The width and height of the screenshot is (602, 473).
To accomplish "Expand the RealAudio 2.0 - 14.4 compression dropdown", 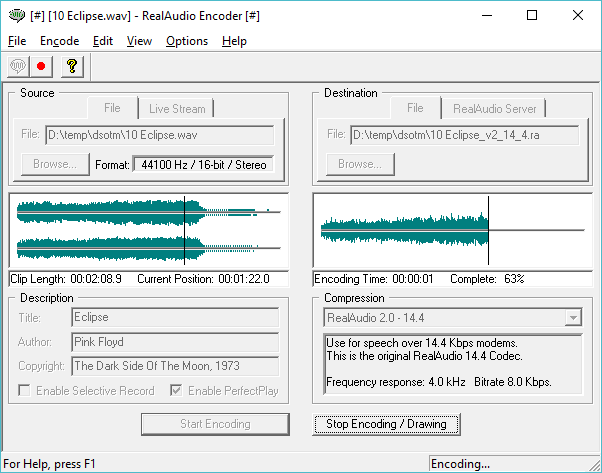I will coord(573,318).
